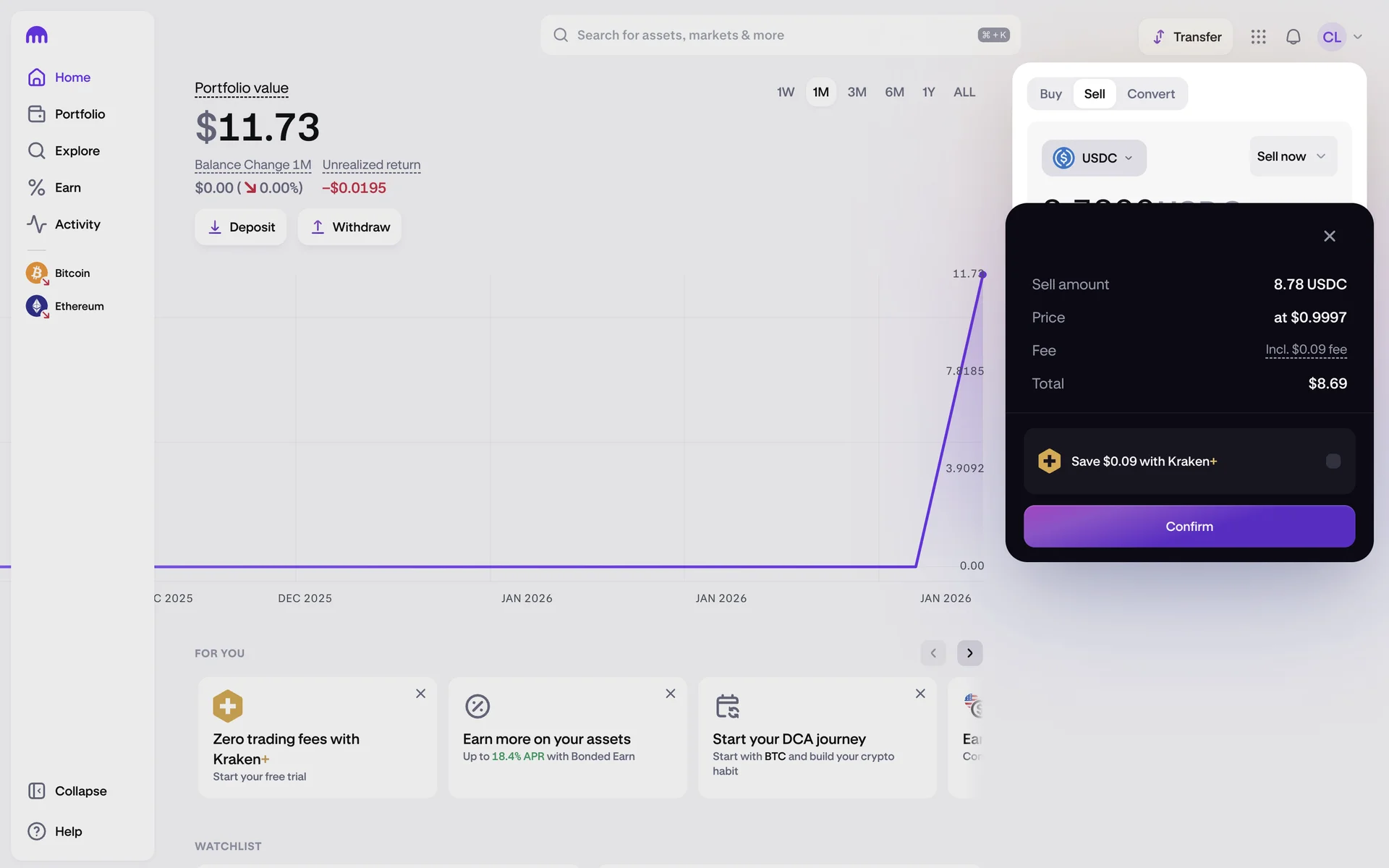Viewport: 1389px width, 868px height.
Task: Go to Activity page
Action: tap(77, 224)
